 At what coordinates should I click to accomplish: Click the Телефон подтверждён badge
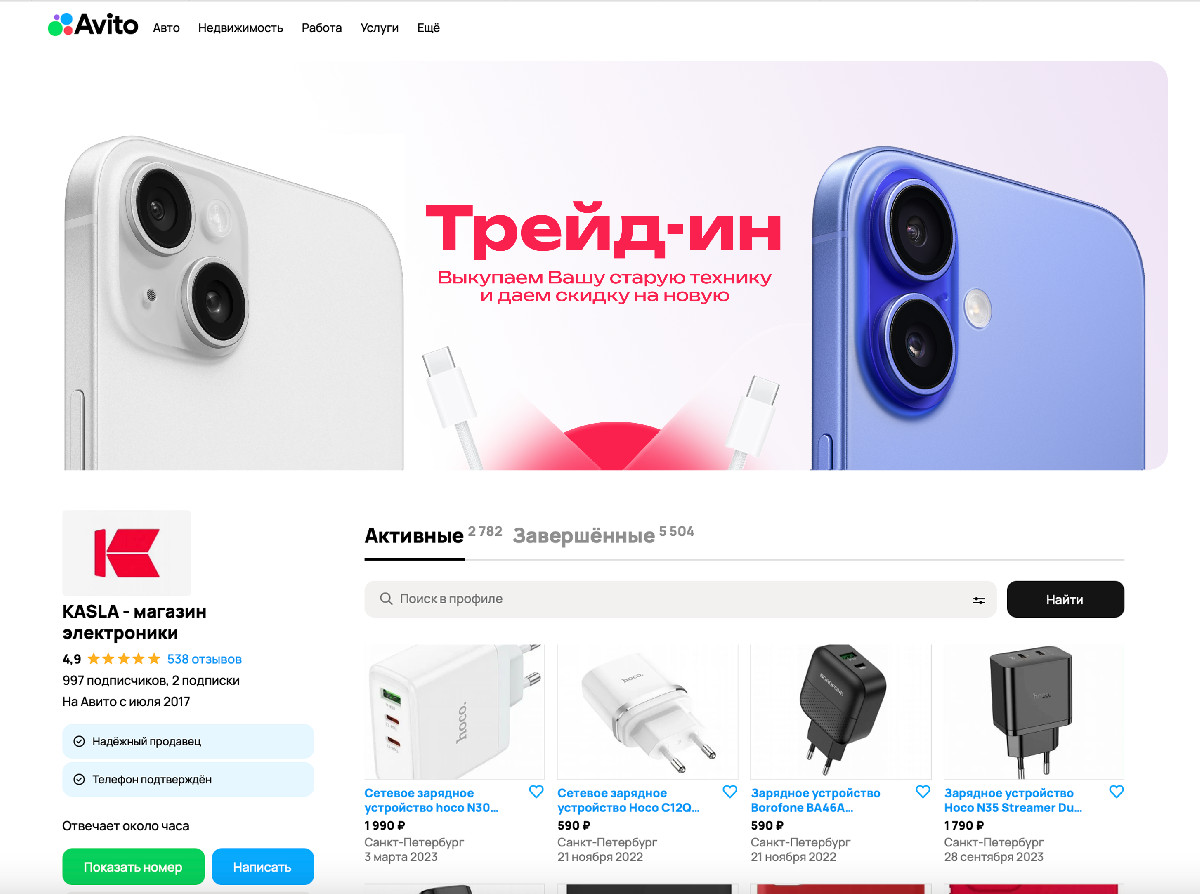pos(188,779)
